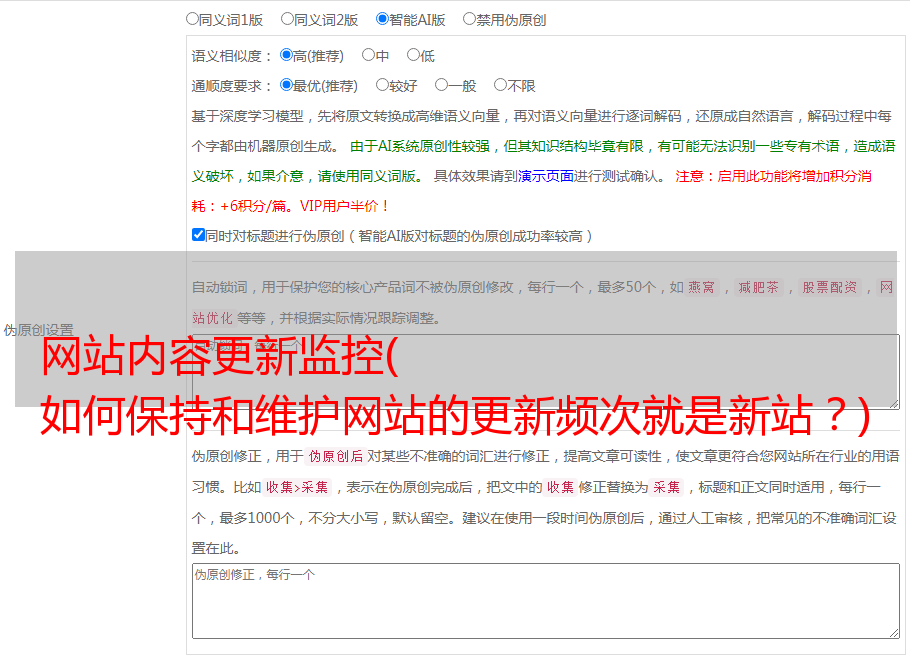Click the 自动锁词 text area

[x=546, y=372]
